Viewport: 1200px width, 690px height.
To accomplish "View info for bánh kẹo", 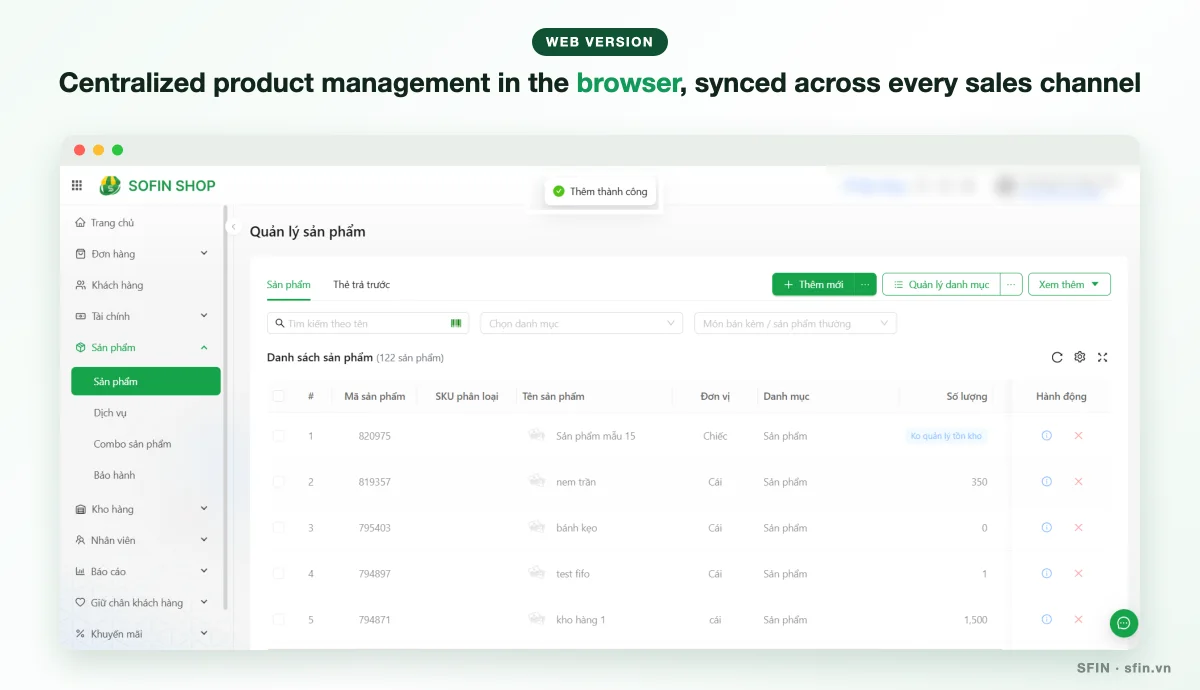I will tap(1047, 528).
